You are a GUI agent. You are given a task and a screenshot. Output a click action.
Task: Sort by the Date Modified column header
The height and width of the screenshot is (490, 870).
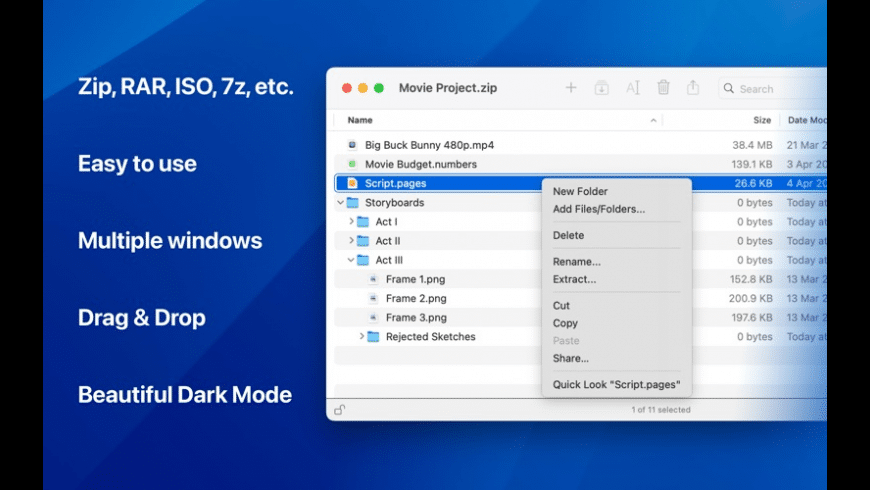(807, 120)
